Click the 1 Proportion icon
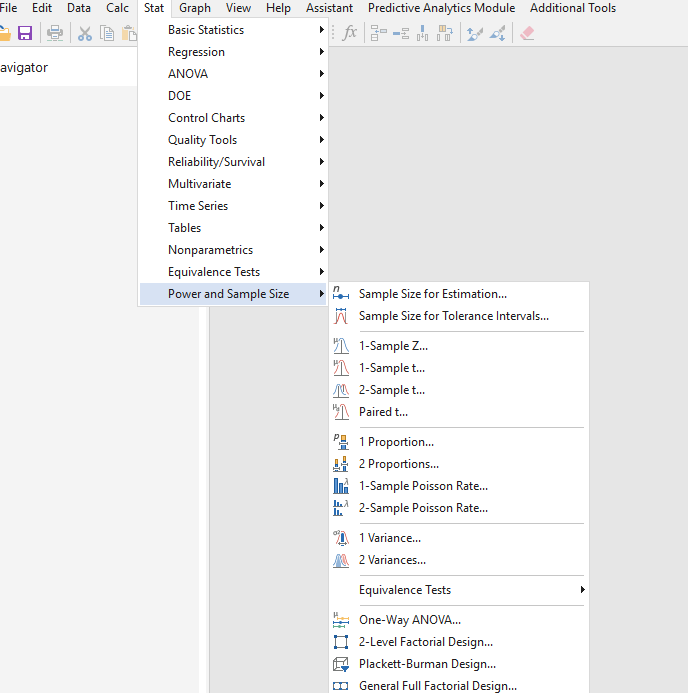The height and width of the screenshot is (693, 688). coord(341,442)
